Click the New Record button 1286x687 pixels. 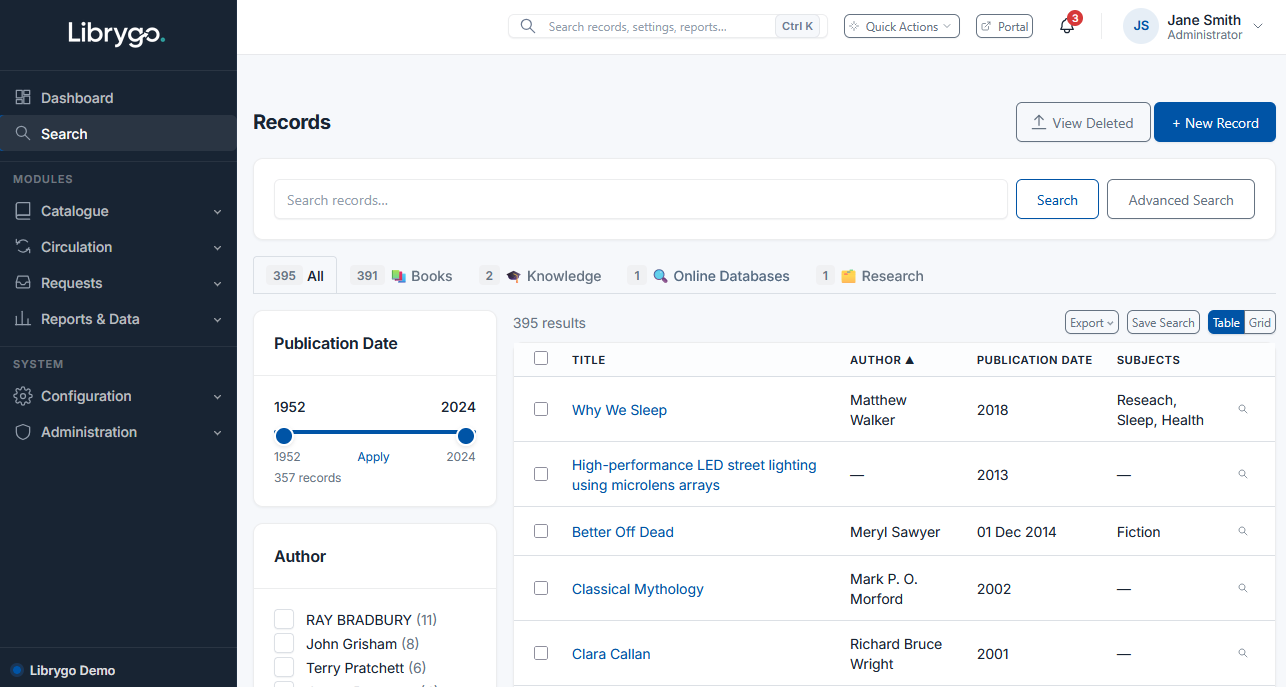[x=1215, y=122]
